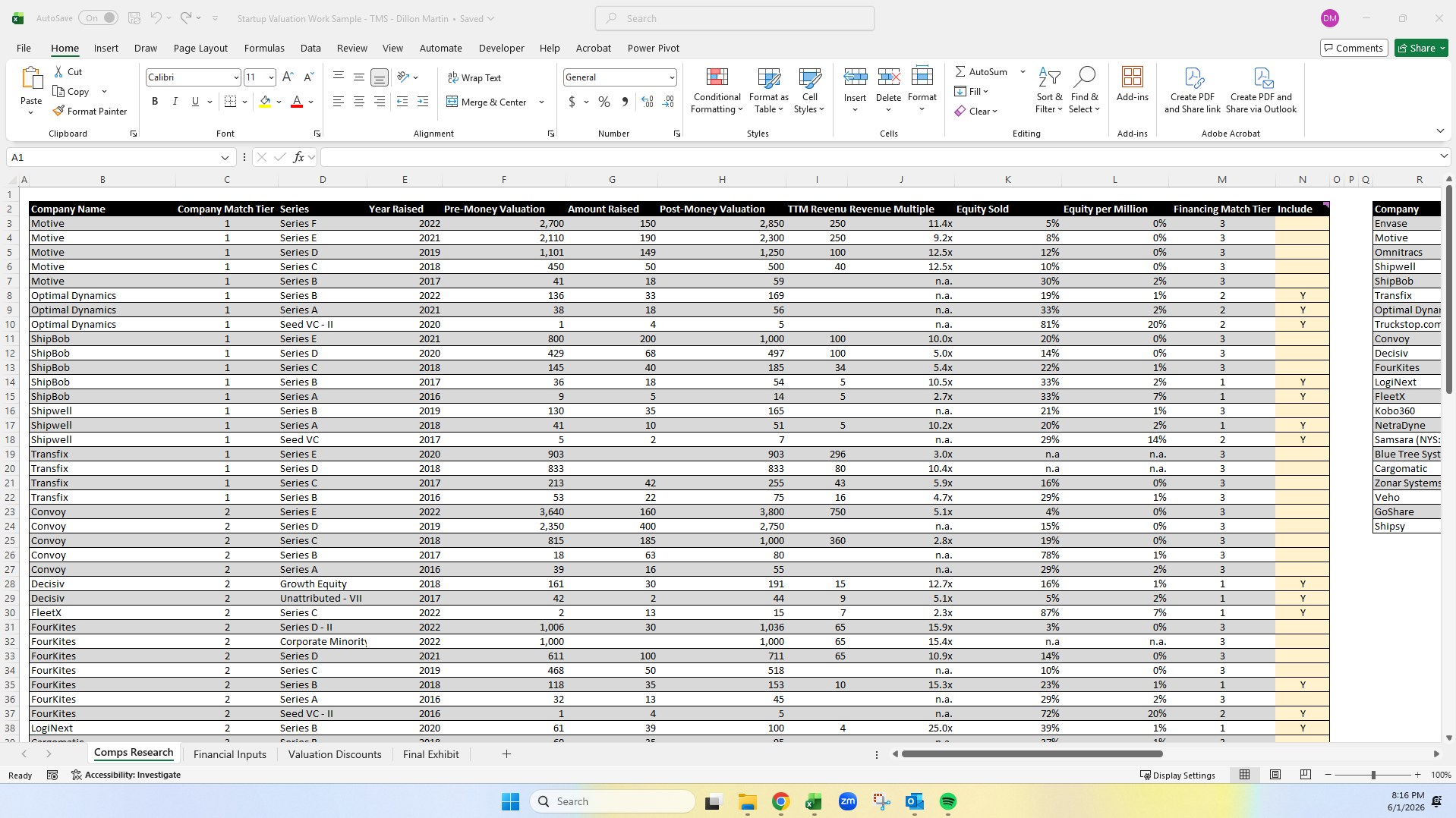Switch to Final Exhibit sheet tab
The image size is (1456, 818).
tap(430, 754)
